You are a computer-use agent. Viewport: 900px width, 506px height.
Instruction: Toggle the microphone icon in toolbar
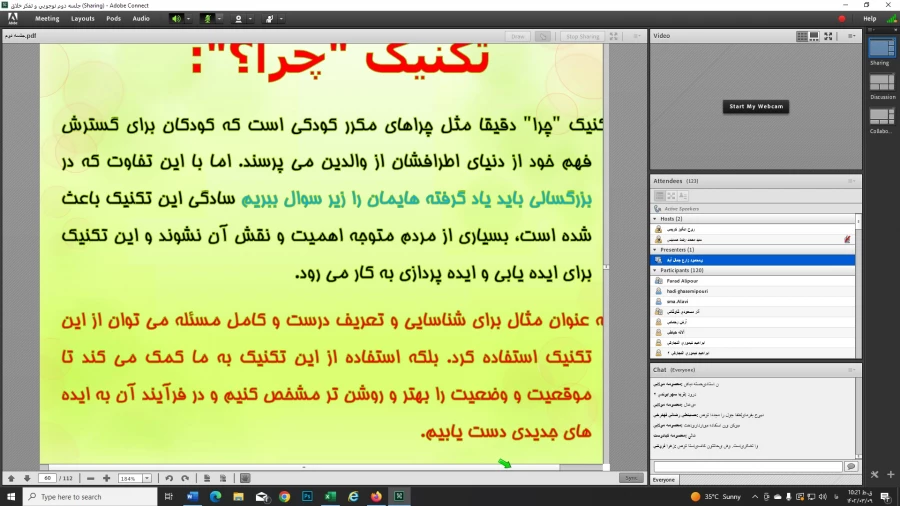207,18
